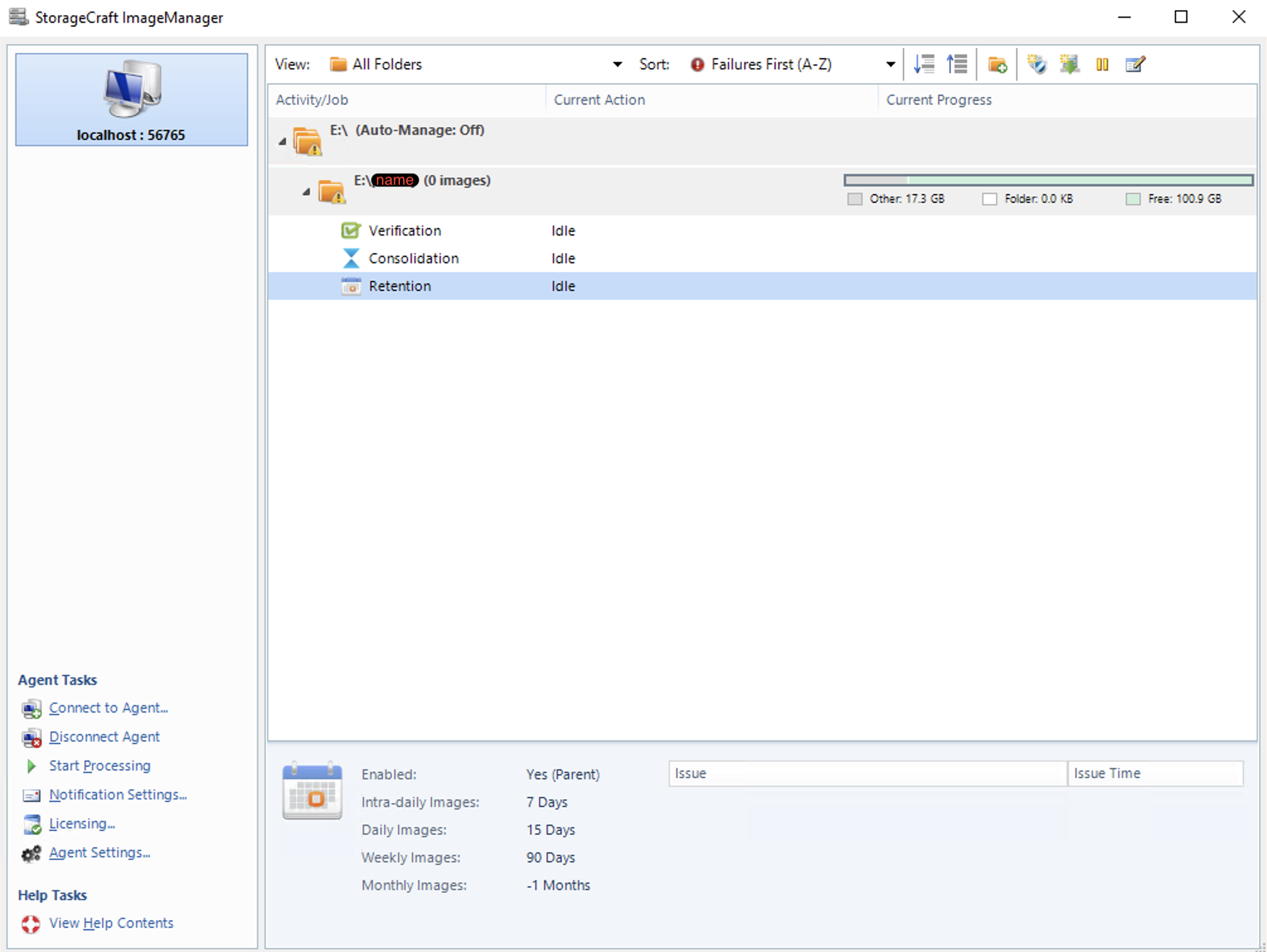Click the Retention calendar row icon
The height and width of the screenshot is (952, 1267).
click(351, 286)
